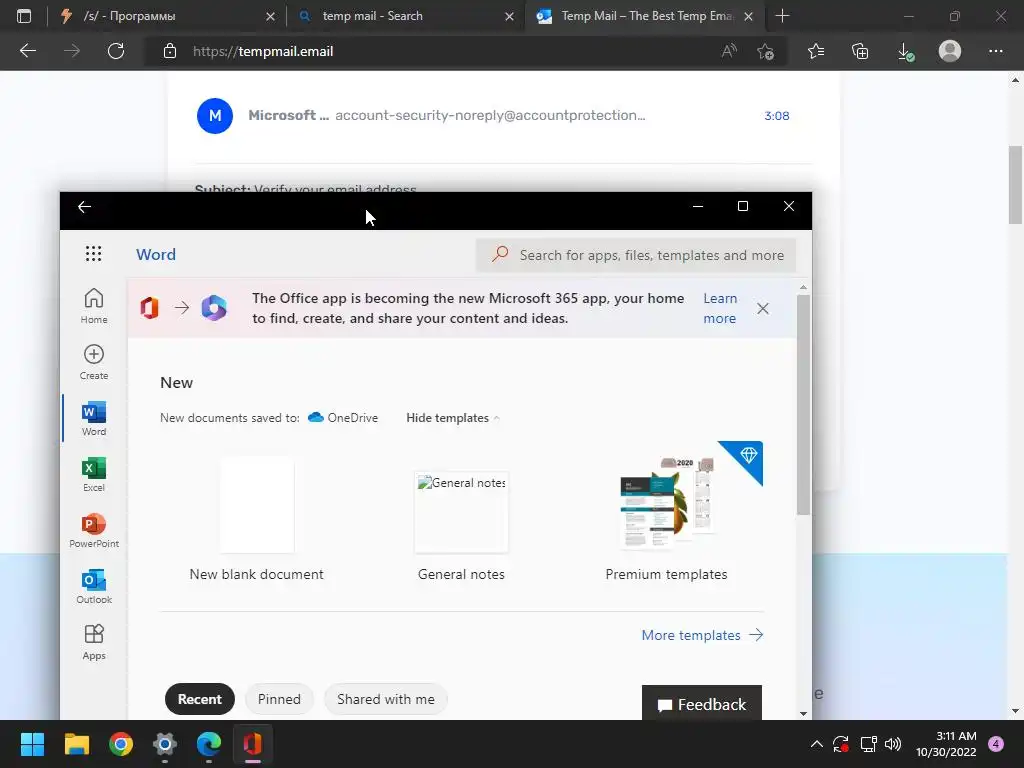Viewport: 1024px width, 768px height.
Task: Open Edge Collections
Action: click(861, 51)
